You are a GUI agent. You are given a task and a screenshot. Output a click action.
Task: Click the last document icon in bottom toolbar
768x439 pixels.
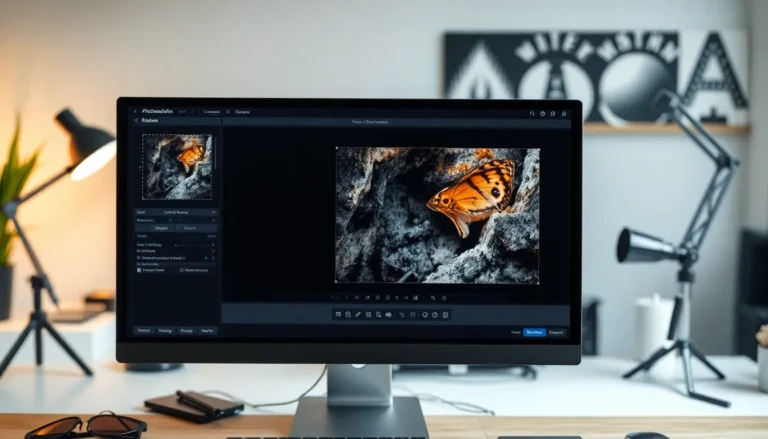point(445,314)
